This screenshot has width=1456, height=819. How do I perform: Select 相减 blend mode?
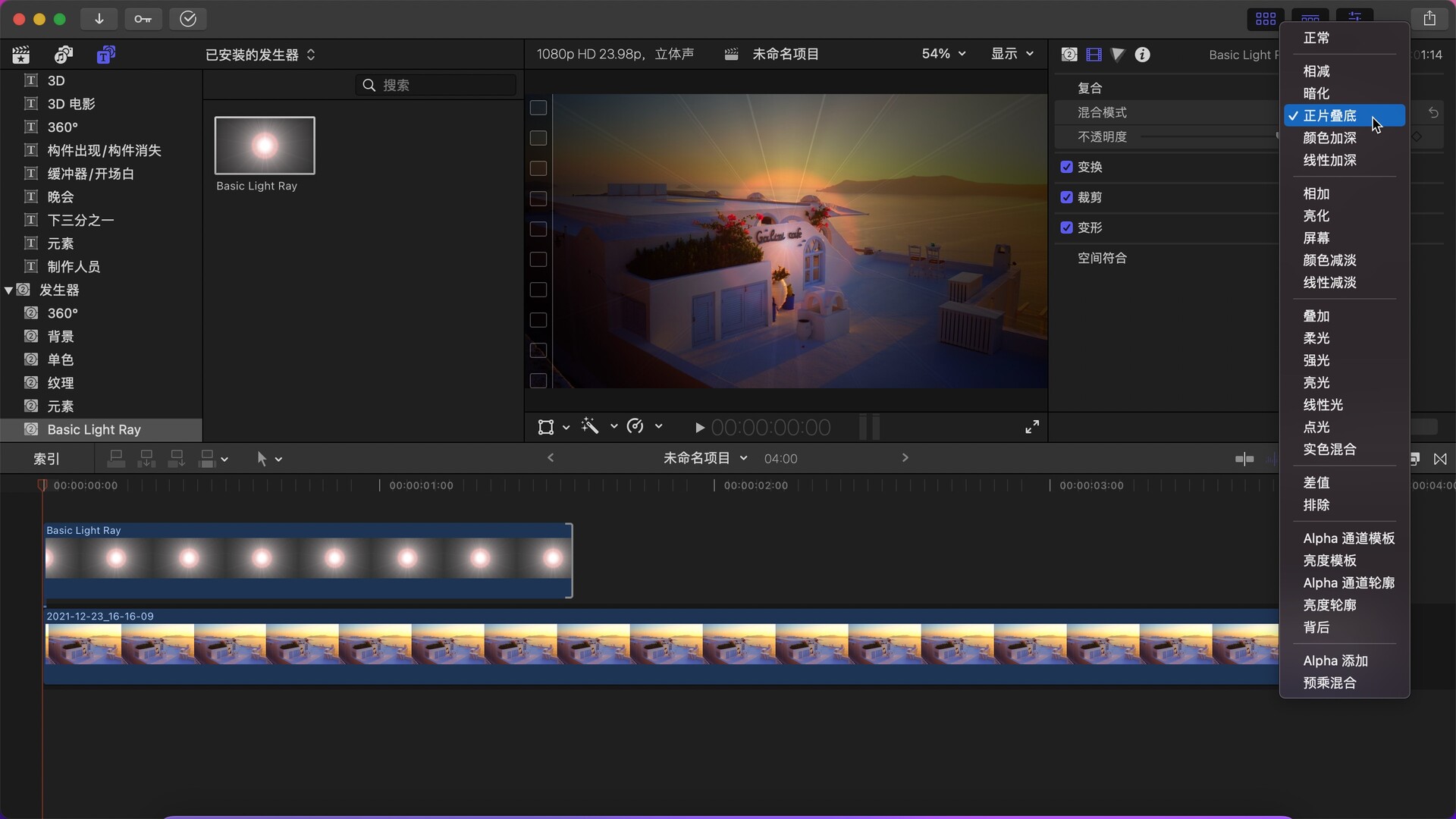[1344, 71]
